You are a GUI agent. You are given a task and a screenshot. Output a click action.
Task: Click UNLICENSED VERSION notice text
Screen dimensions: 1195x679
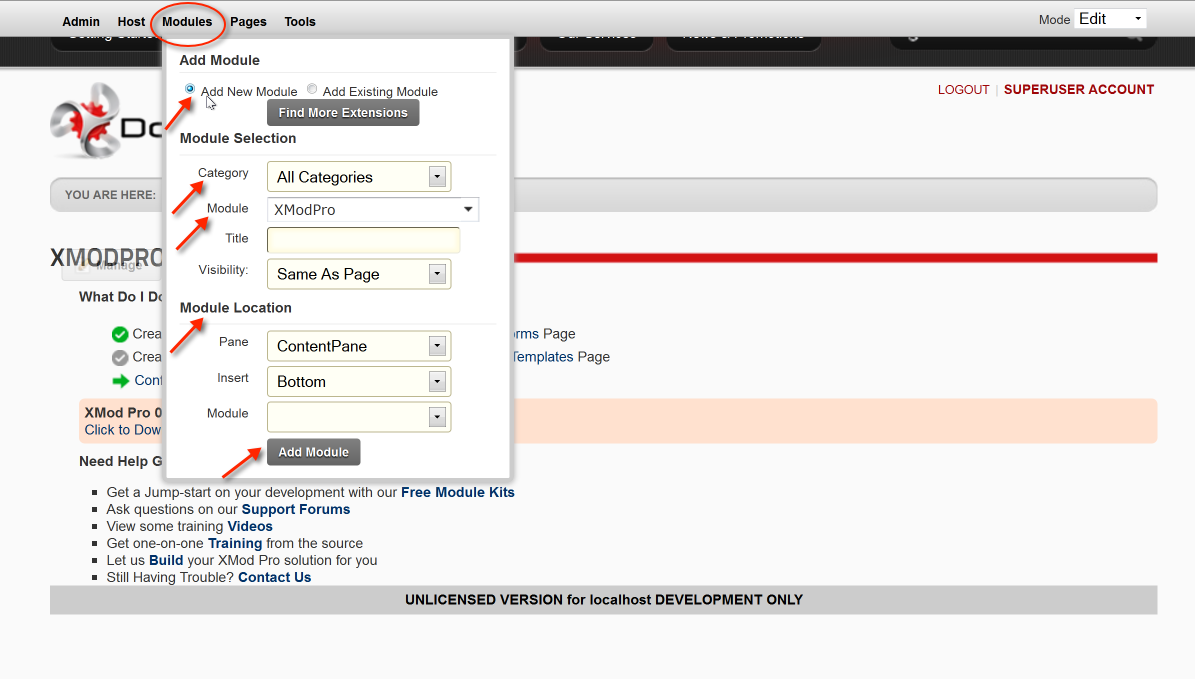(604, 600)
